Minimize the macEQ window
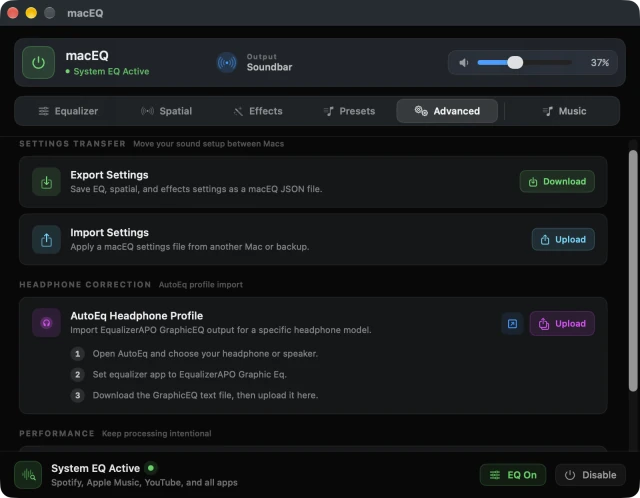The height and width of the screenshot is (498, 640). click(31, 13)
